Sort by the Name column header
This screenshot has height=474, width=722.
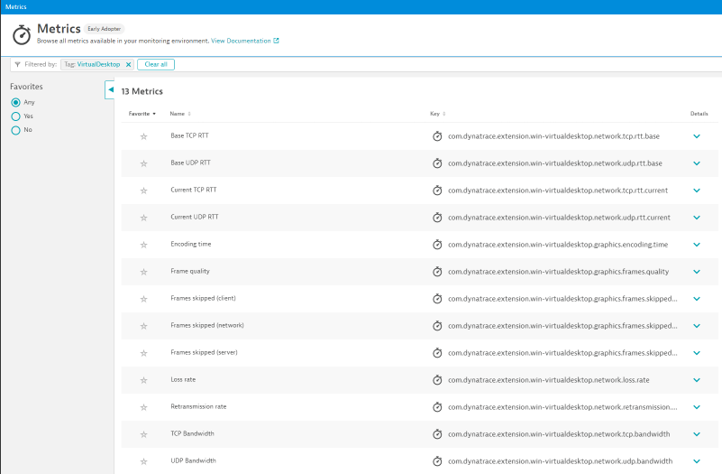[x=180, y=114]
